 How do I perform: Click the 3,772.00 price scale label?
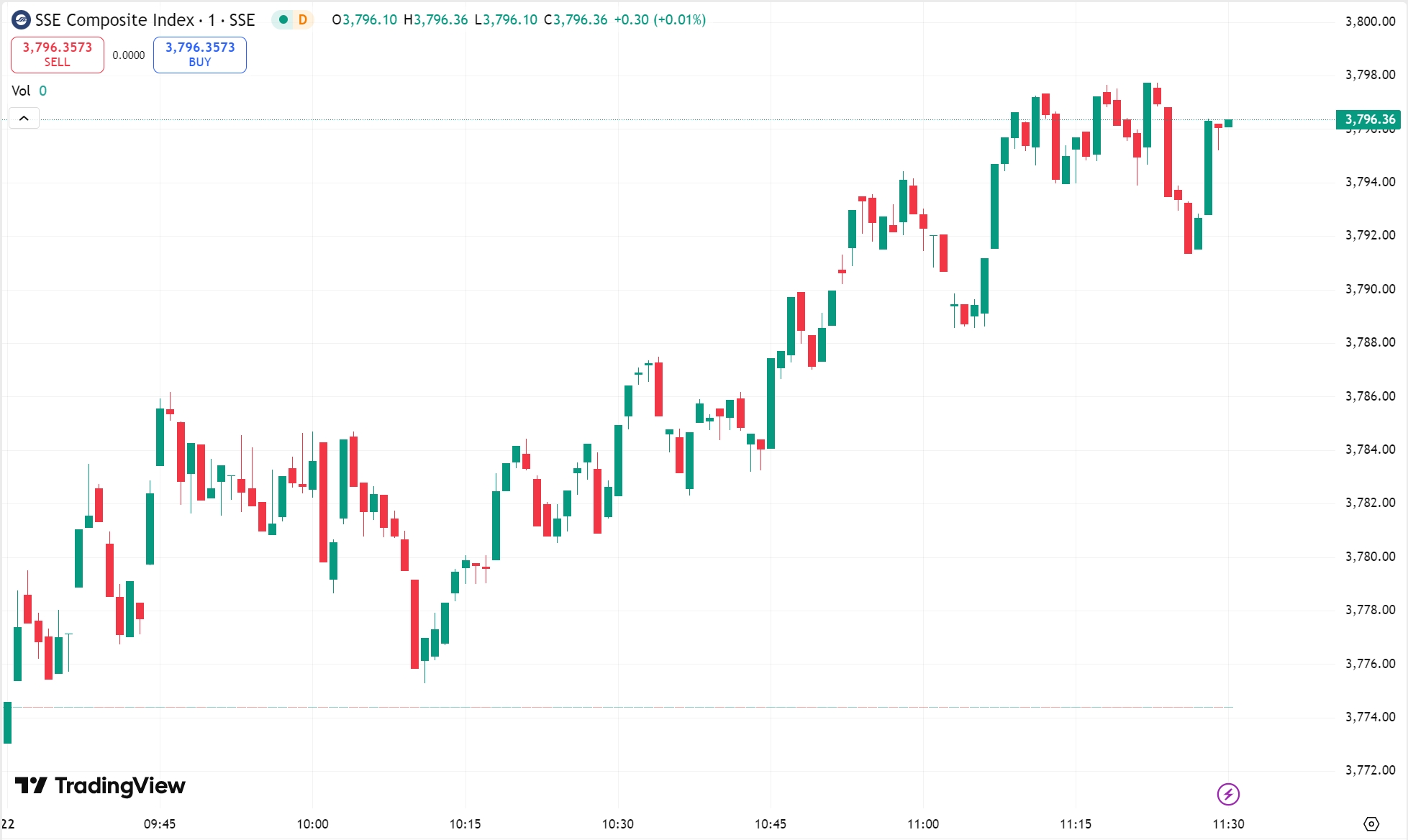tap(1370, 770)
